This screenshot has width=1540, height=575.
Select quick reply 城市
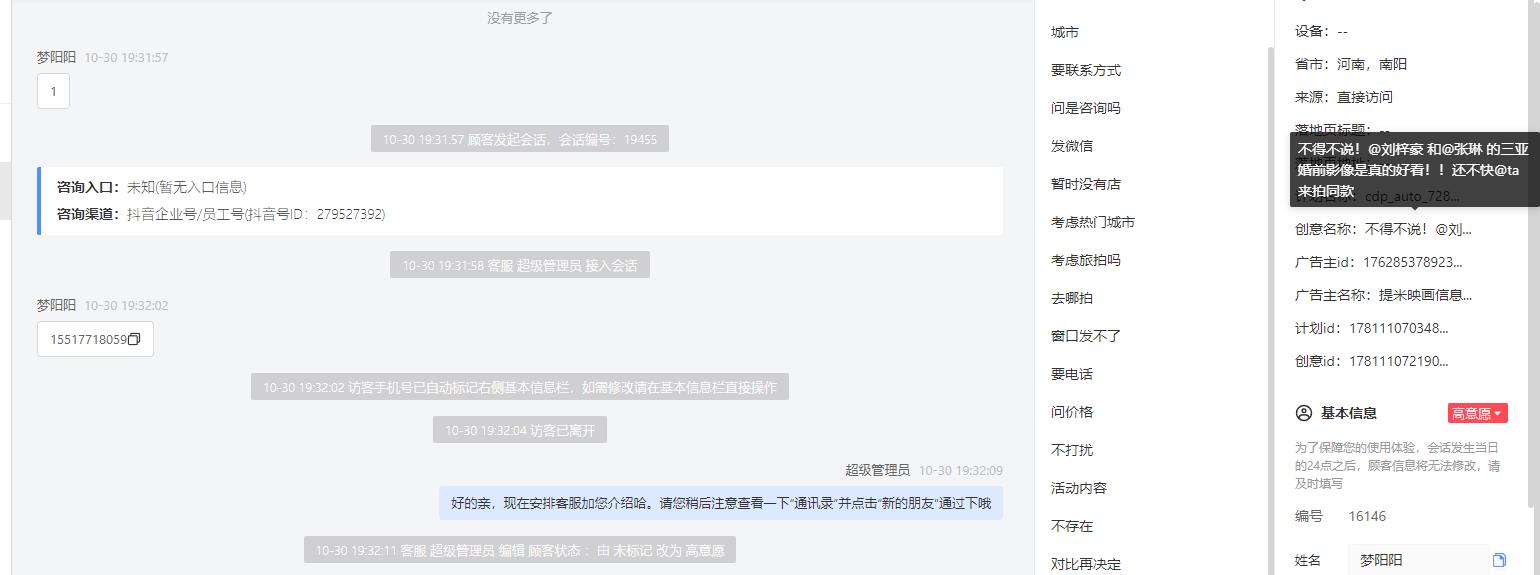click(1065, 32)
